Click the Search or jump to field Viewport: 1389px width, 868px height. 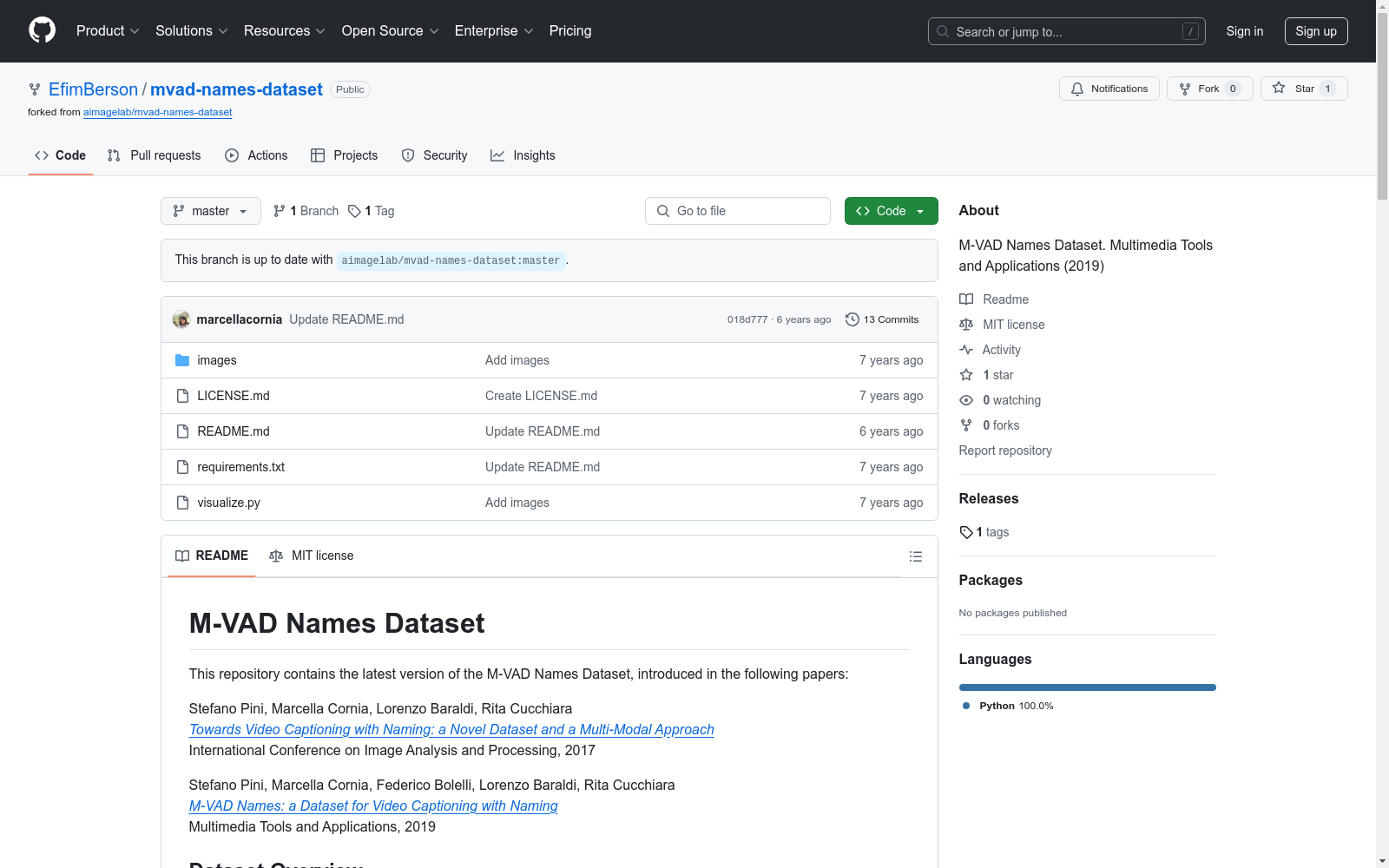point(1067,31)
